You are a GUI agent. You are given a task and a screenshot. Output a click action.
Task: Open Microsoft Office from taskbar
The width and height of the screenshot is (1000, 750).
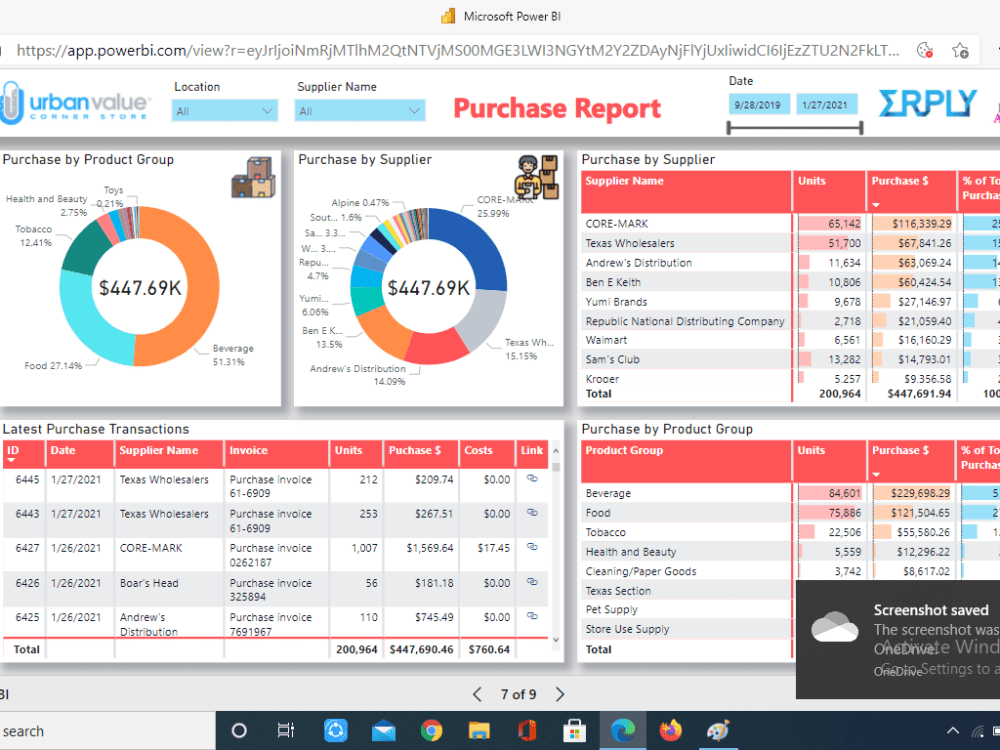coord(527,731)
